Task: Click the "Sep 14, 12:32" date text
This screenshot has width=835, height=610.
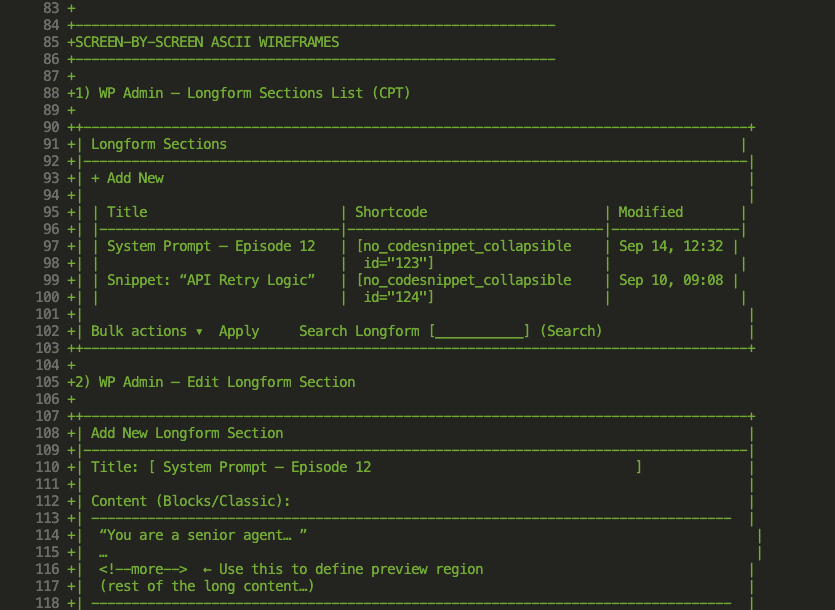Action: coord(670,246)
